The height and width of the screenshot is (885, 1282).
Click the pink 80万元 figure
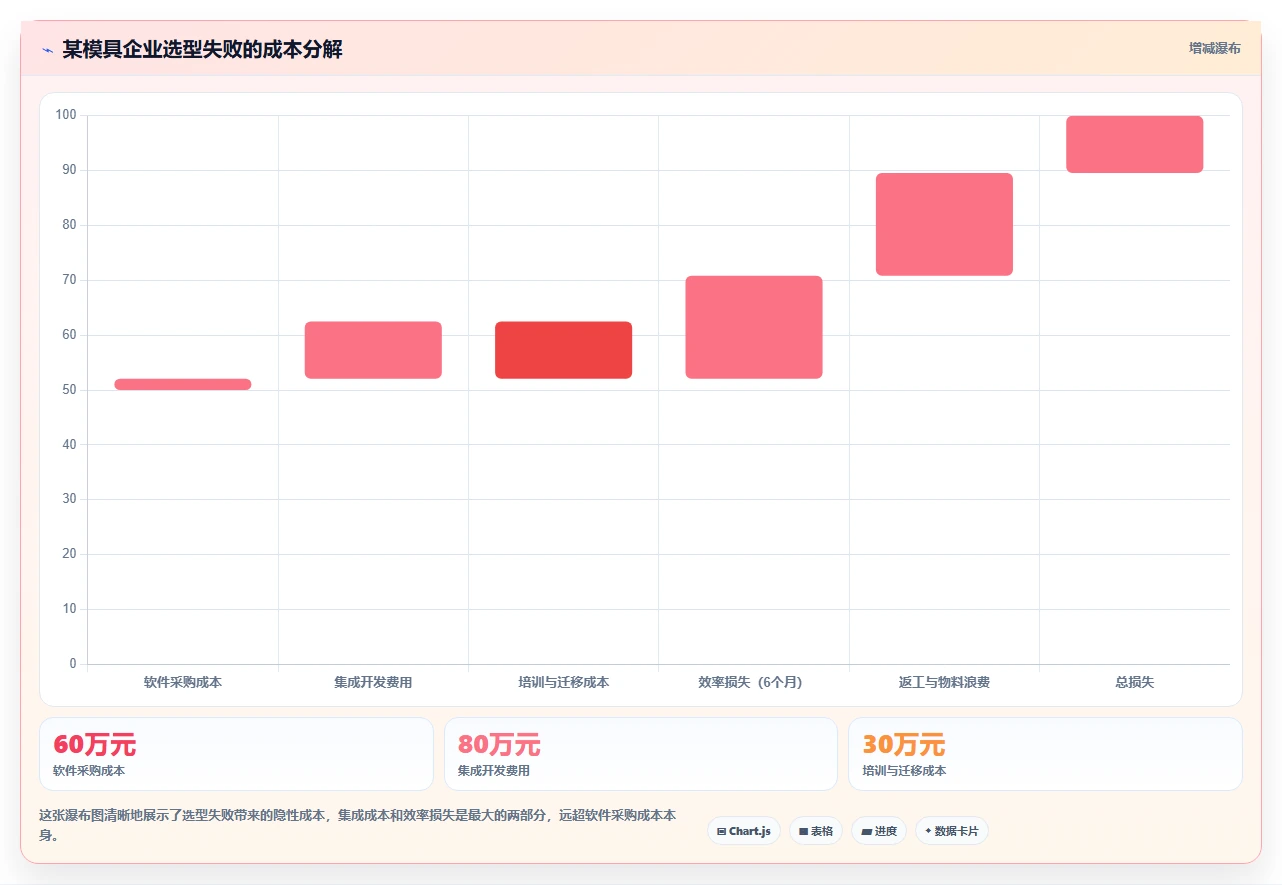click(499, 745)
